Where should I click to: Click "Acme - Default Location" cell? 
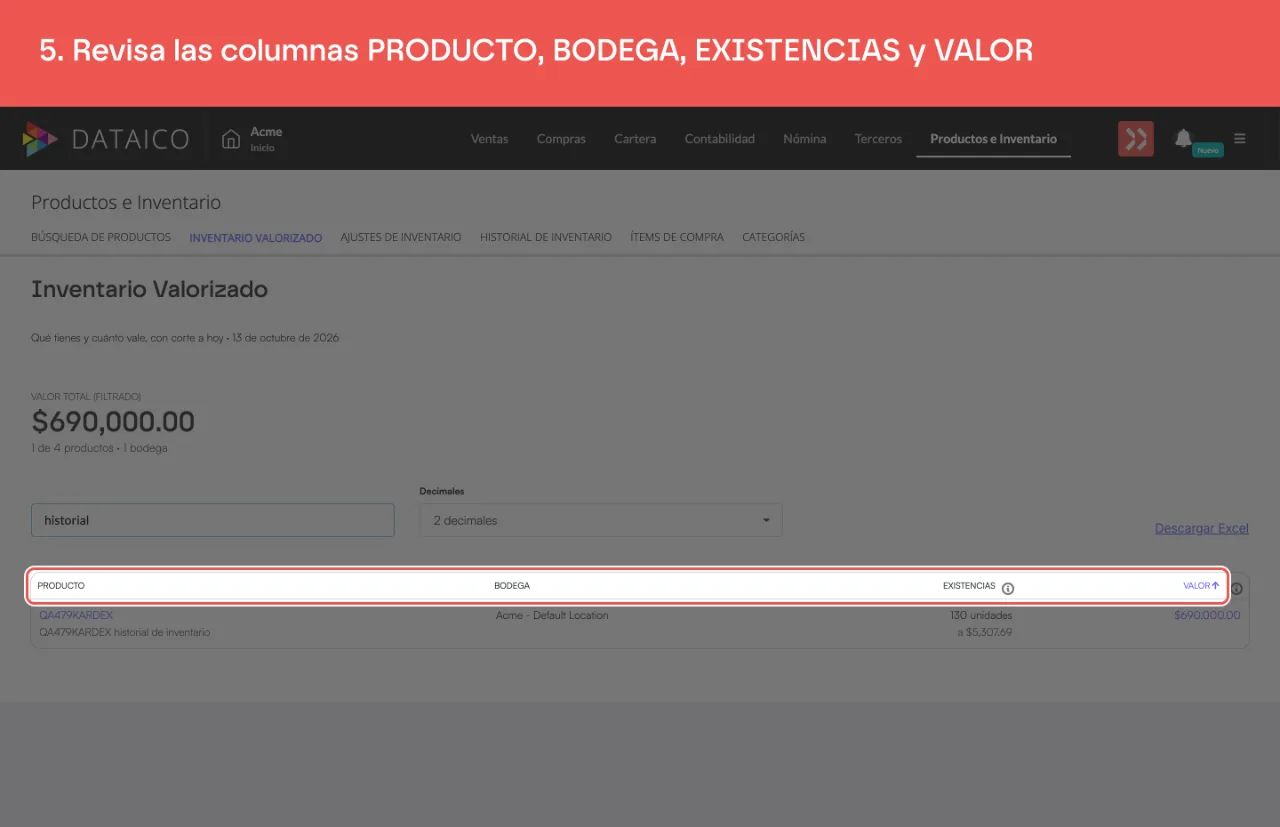tap(552, 615)
